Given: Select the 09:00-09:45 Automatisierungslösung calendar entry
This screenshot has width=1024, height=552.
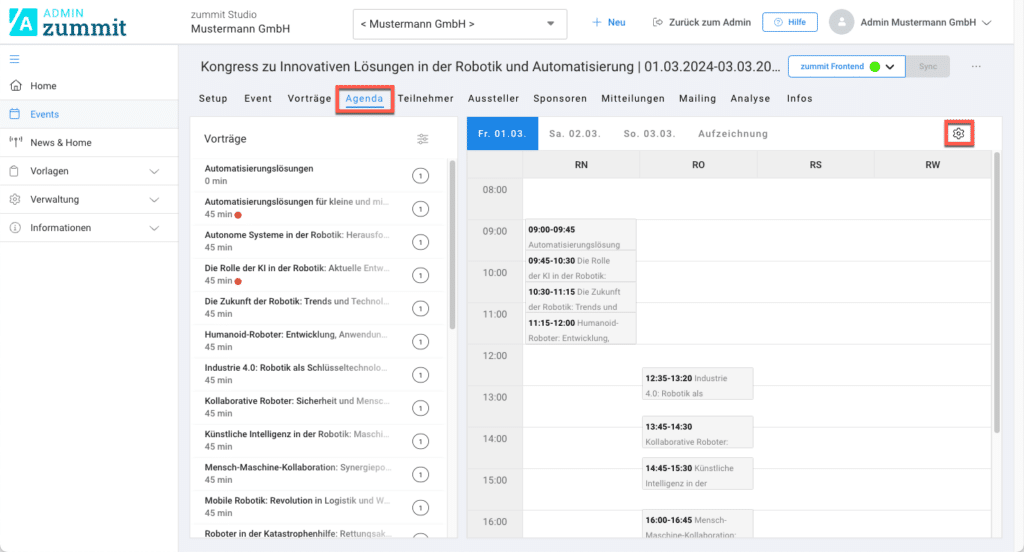Looking at the screenshot, I should (580, 236).
